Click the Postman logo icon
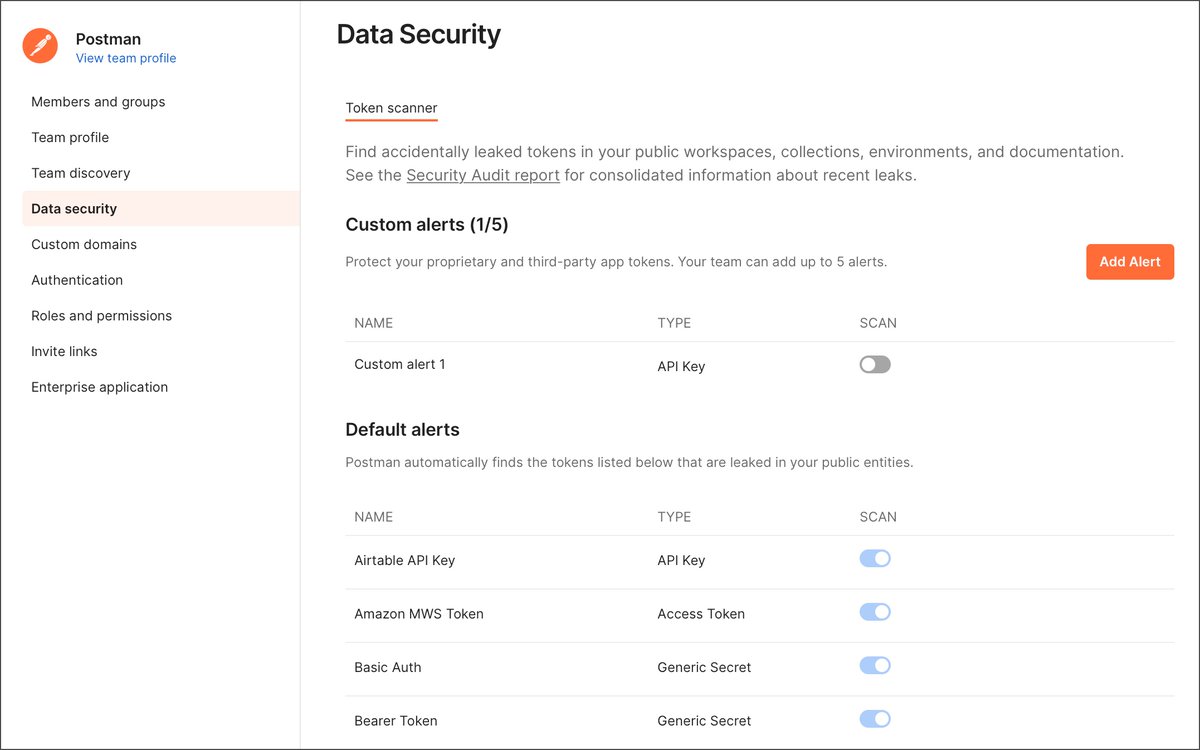 [41, 46]
